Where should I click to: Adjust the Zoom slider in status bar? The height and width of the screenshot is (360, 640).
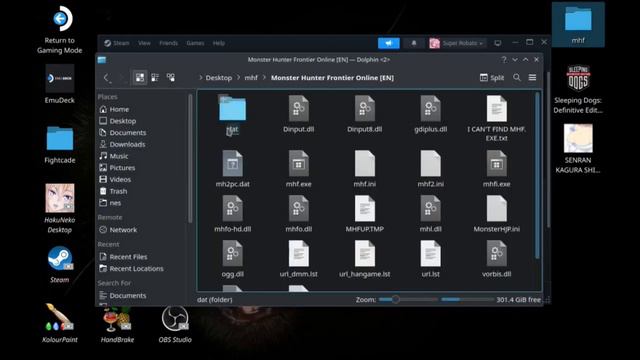click(x=408, y=300)
